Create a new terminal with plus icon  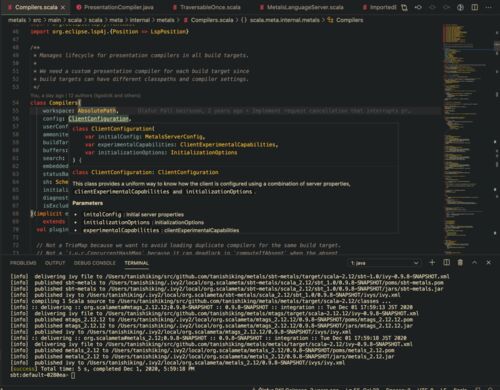pyautogui.click(x=432, y=263)
